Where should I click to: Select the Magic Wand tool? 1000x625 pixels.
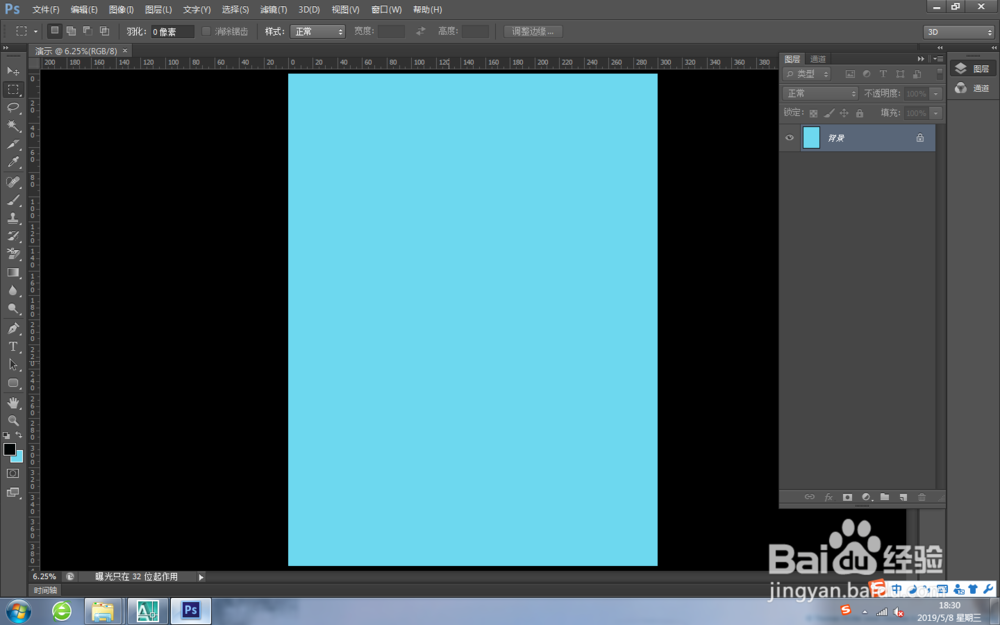(x=13, y=126)
